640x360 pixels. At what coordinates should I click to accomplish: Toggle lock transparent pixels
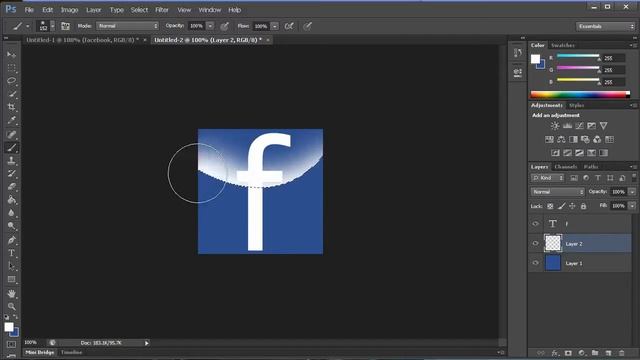click(550, 206)
